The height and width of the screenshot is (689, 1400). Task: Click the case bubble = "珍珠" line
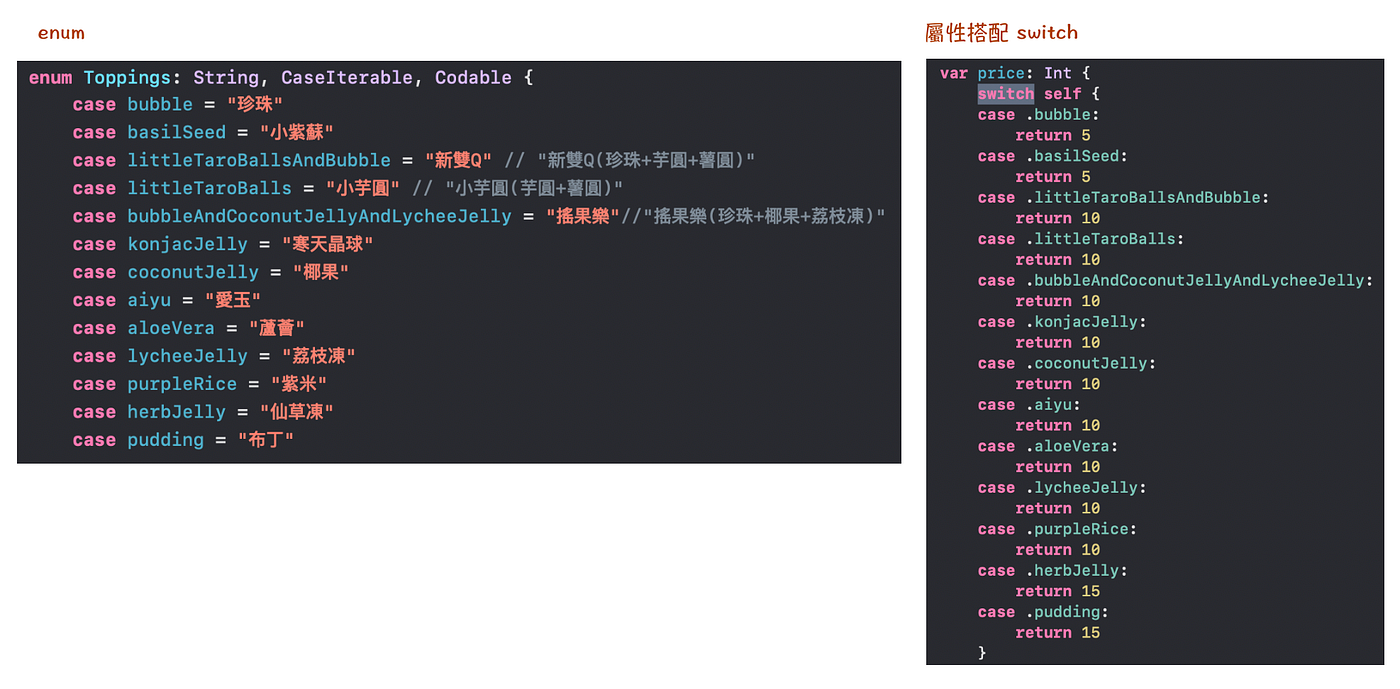point(176,104)
